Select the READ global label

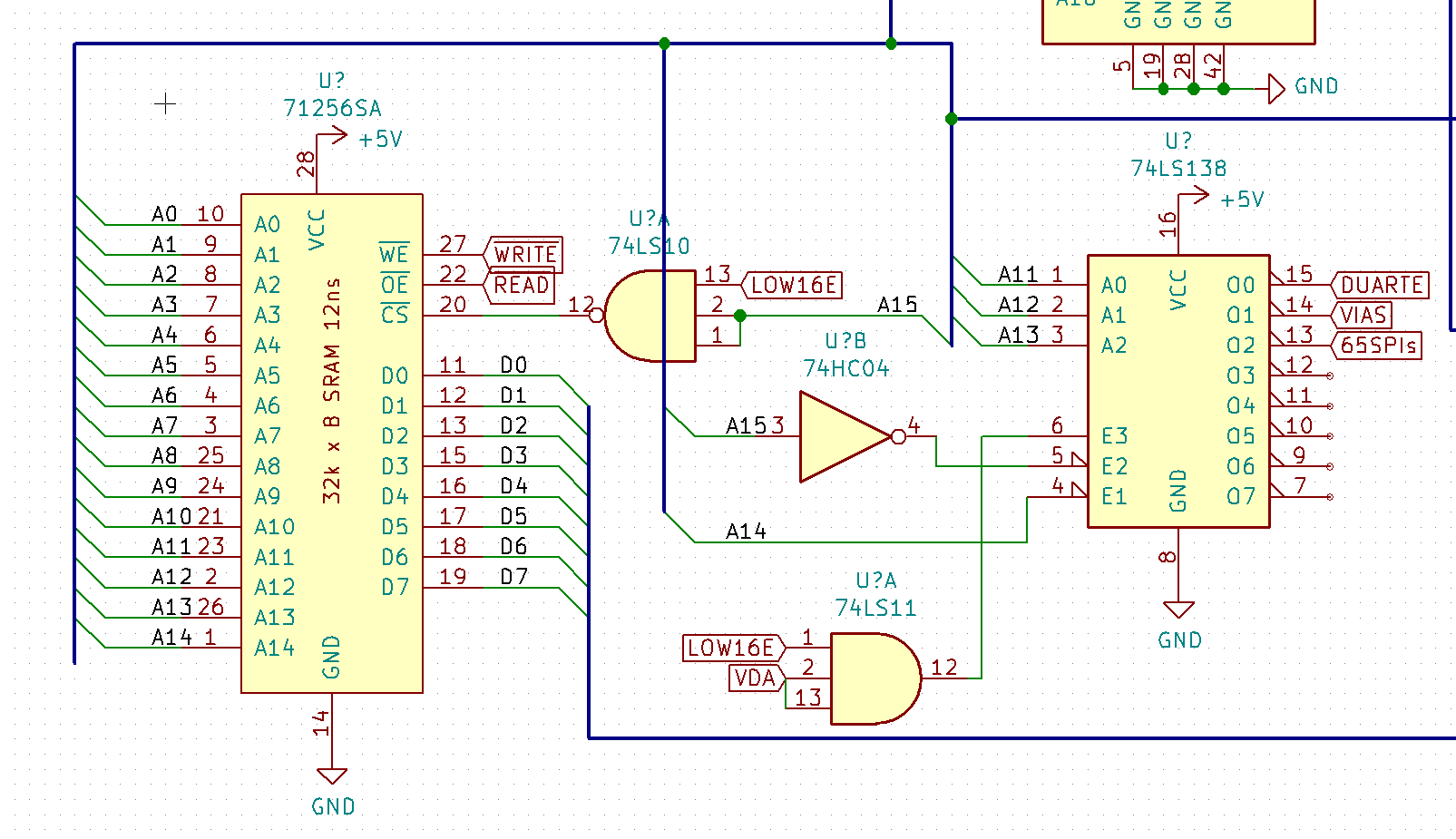tap(520, 286)
